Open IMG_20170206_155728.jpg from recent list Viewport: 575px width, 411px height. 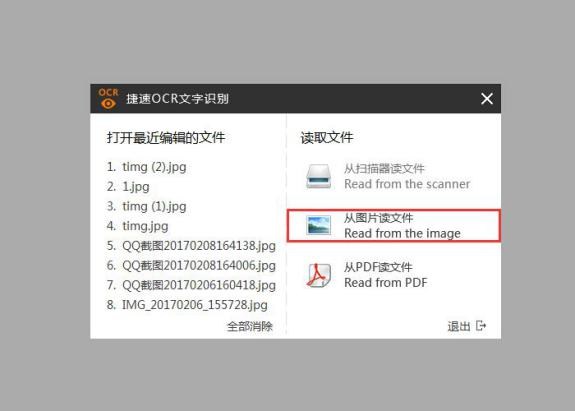(187, 305)
